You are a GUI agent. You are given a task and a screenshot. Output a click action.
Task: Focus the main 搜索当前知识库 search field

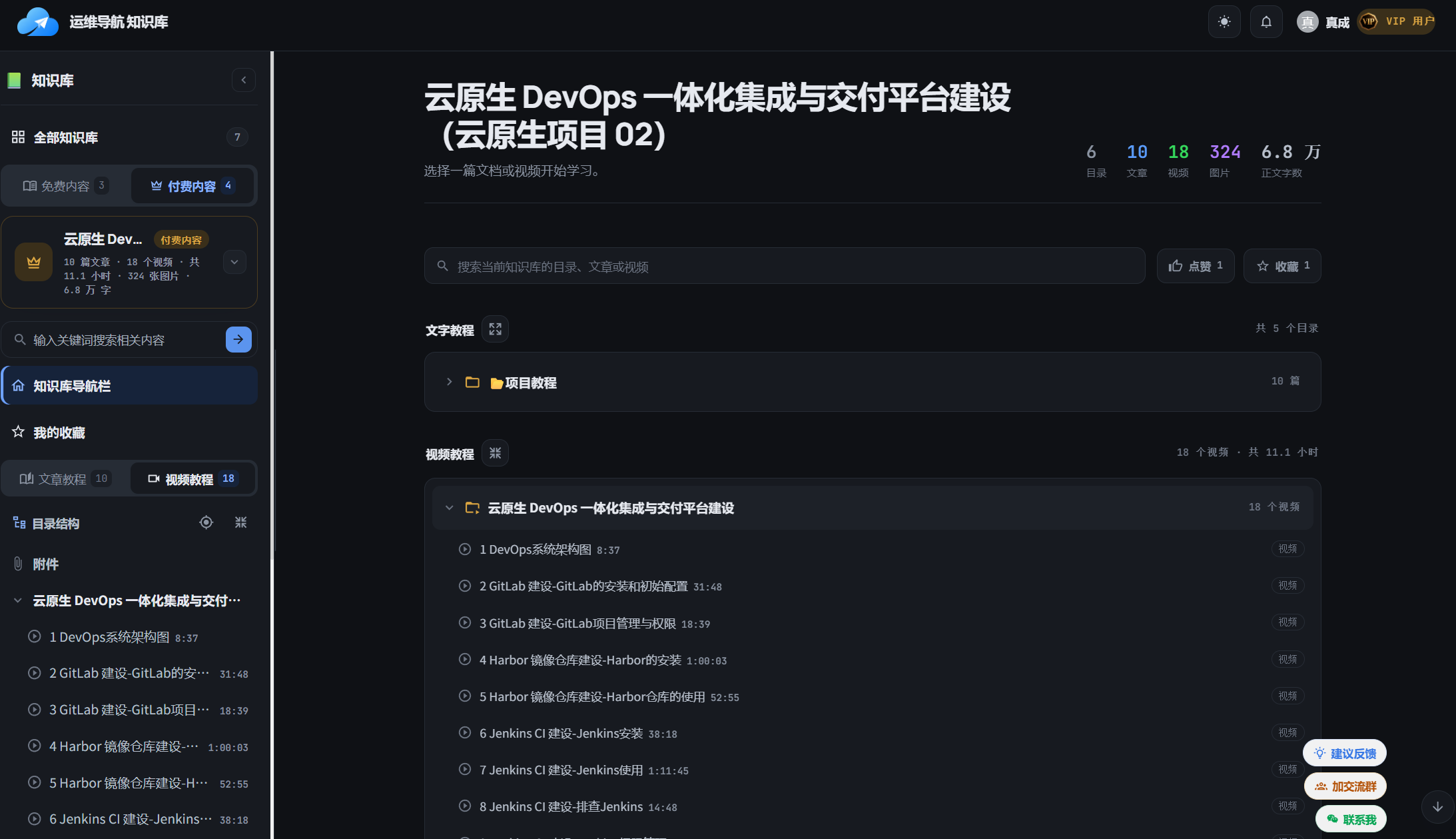tap(785, 267)
